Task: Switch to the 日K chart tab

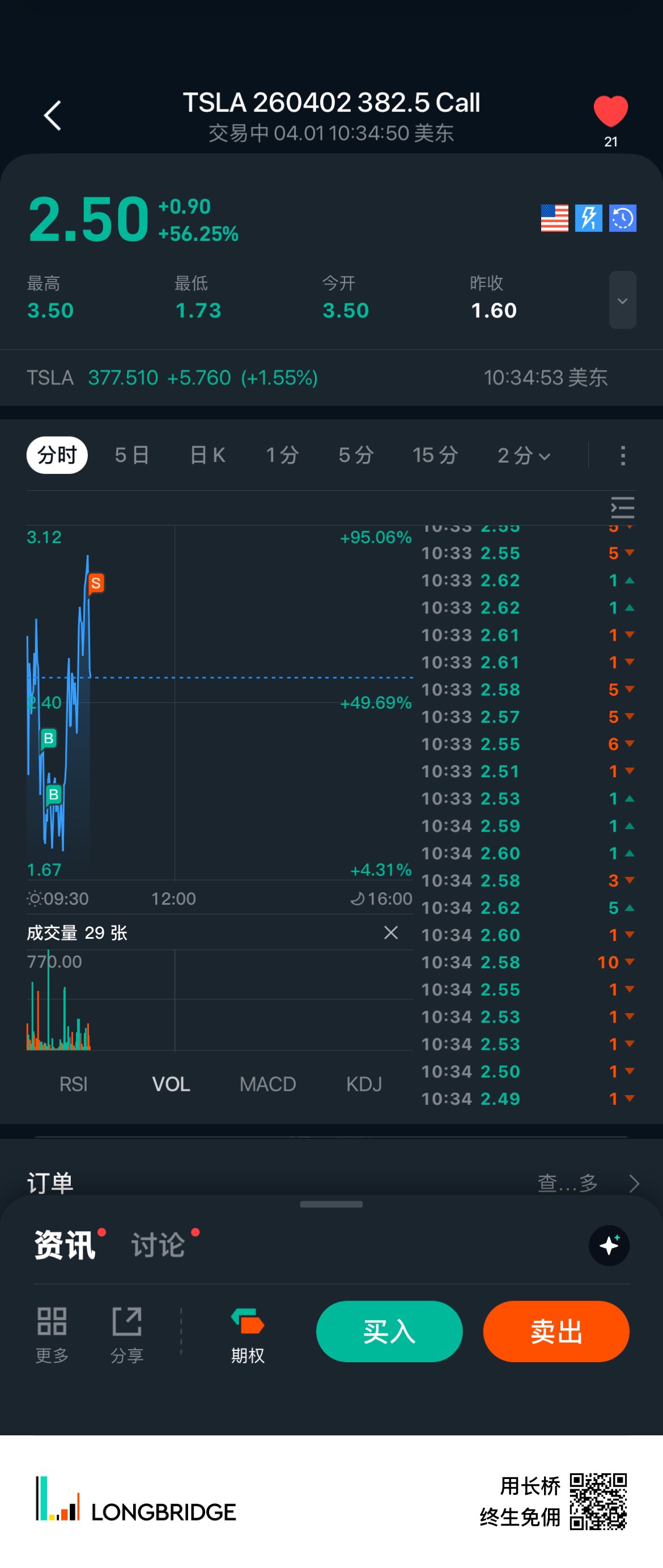Action: 207,455
